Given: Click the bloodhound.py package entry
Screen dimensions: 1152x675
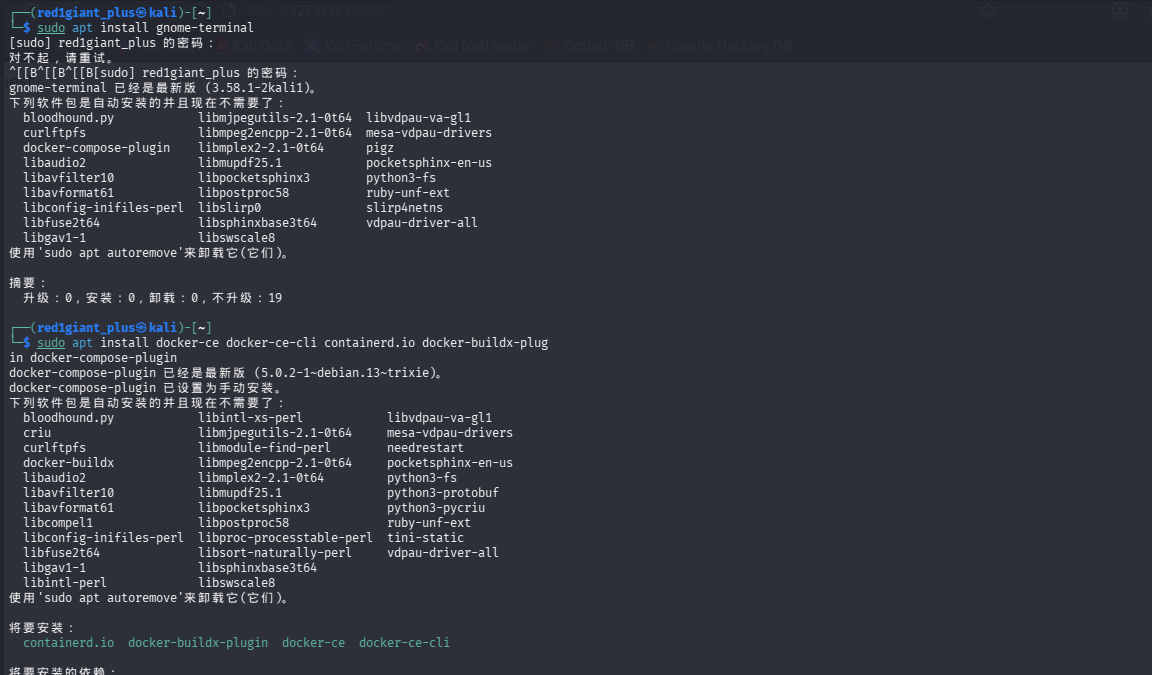Looking at the screenshot, I should coord(68,117).
